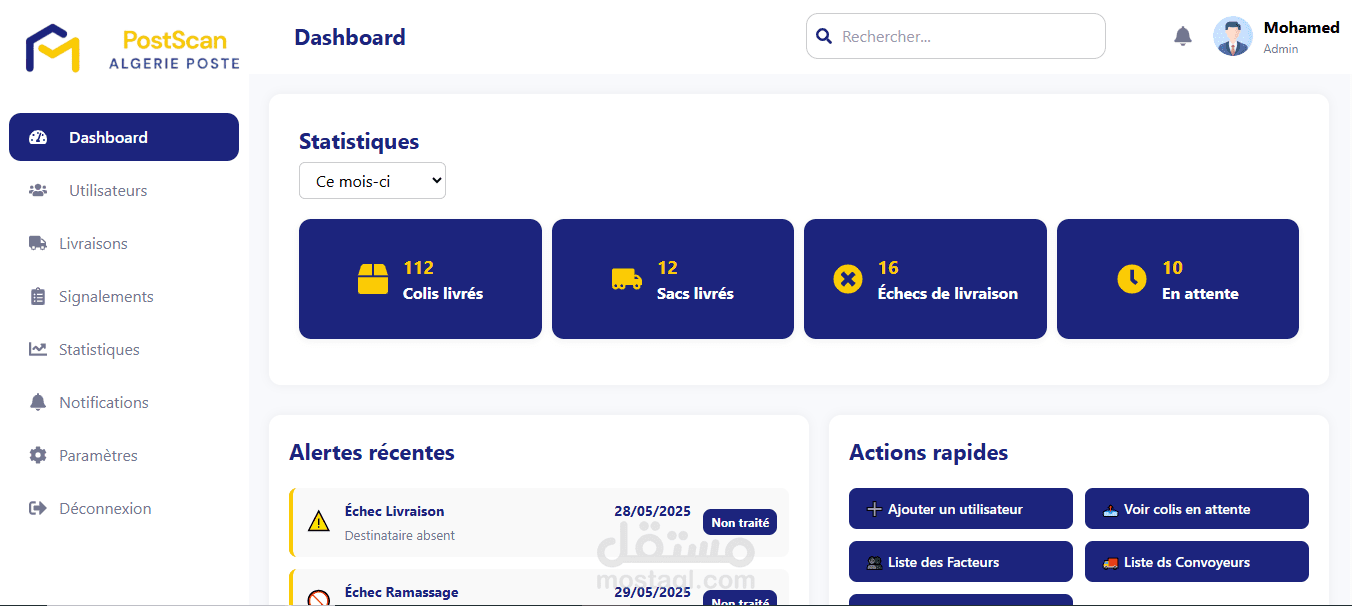Open notifications via header bell icon
1352x606 pixels.
click(x=1183, y=36)
